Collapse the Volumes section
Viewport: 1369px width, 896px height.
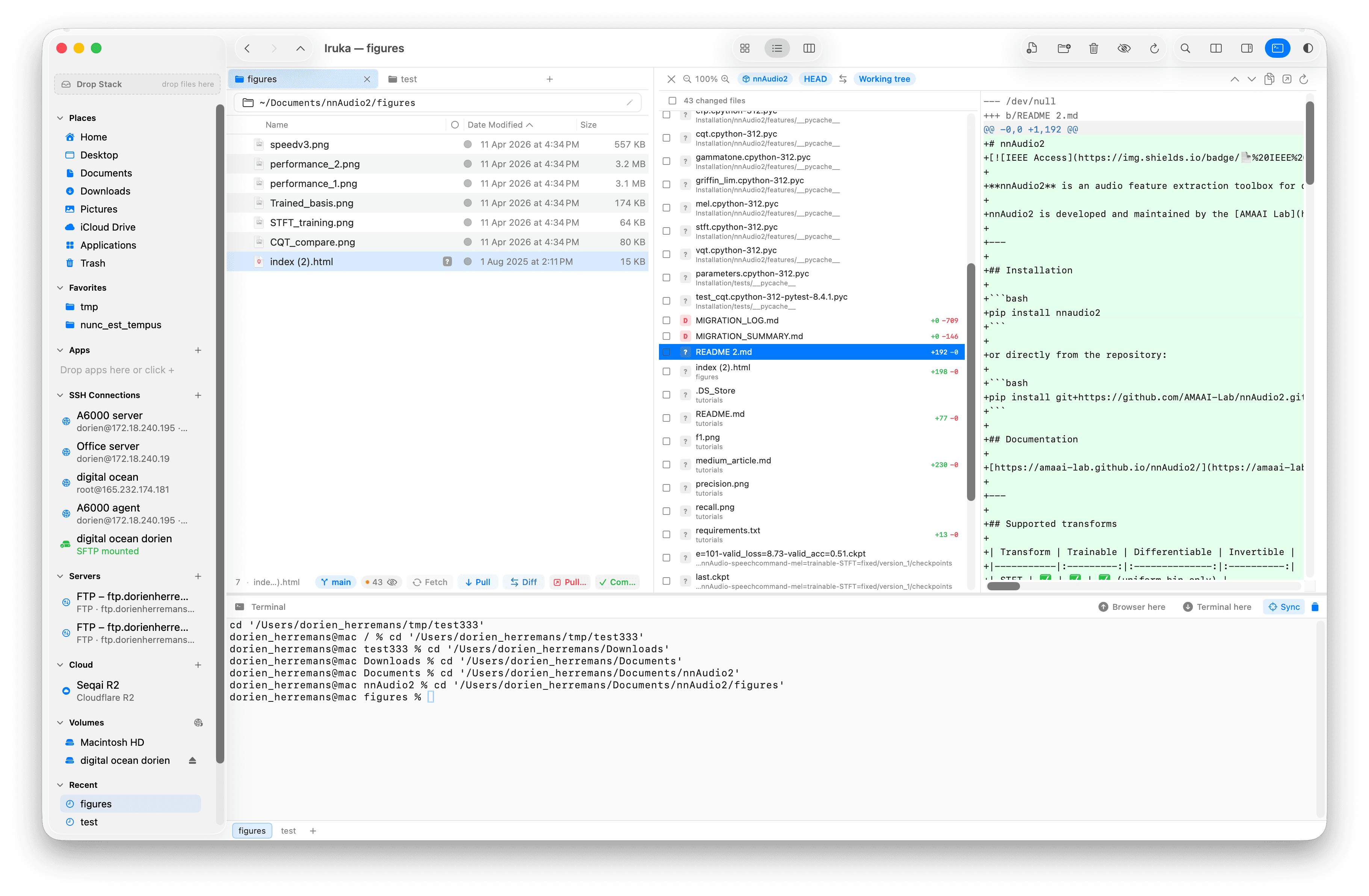click(x=60, y=723)
